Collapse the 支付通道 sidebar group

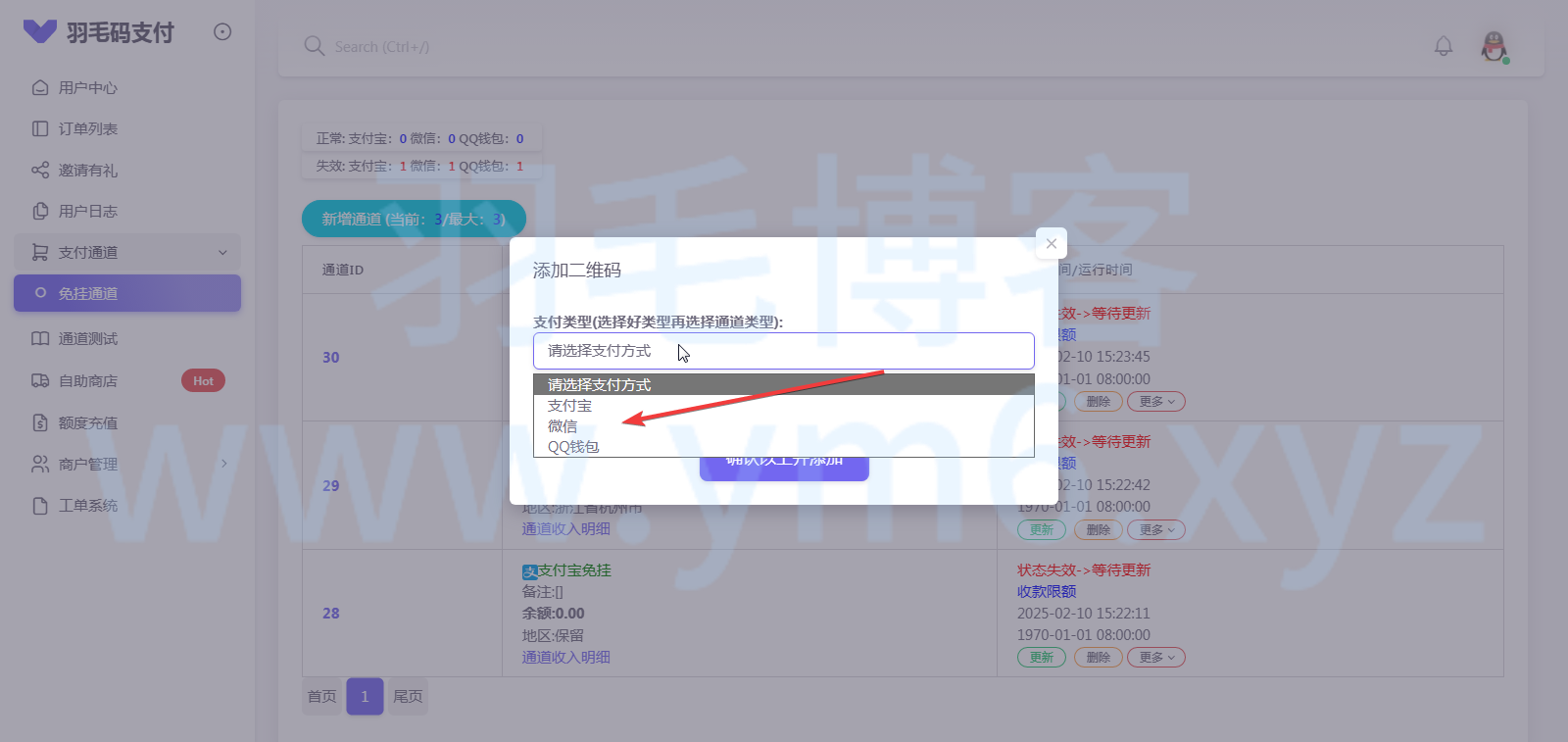127,252
